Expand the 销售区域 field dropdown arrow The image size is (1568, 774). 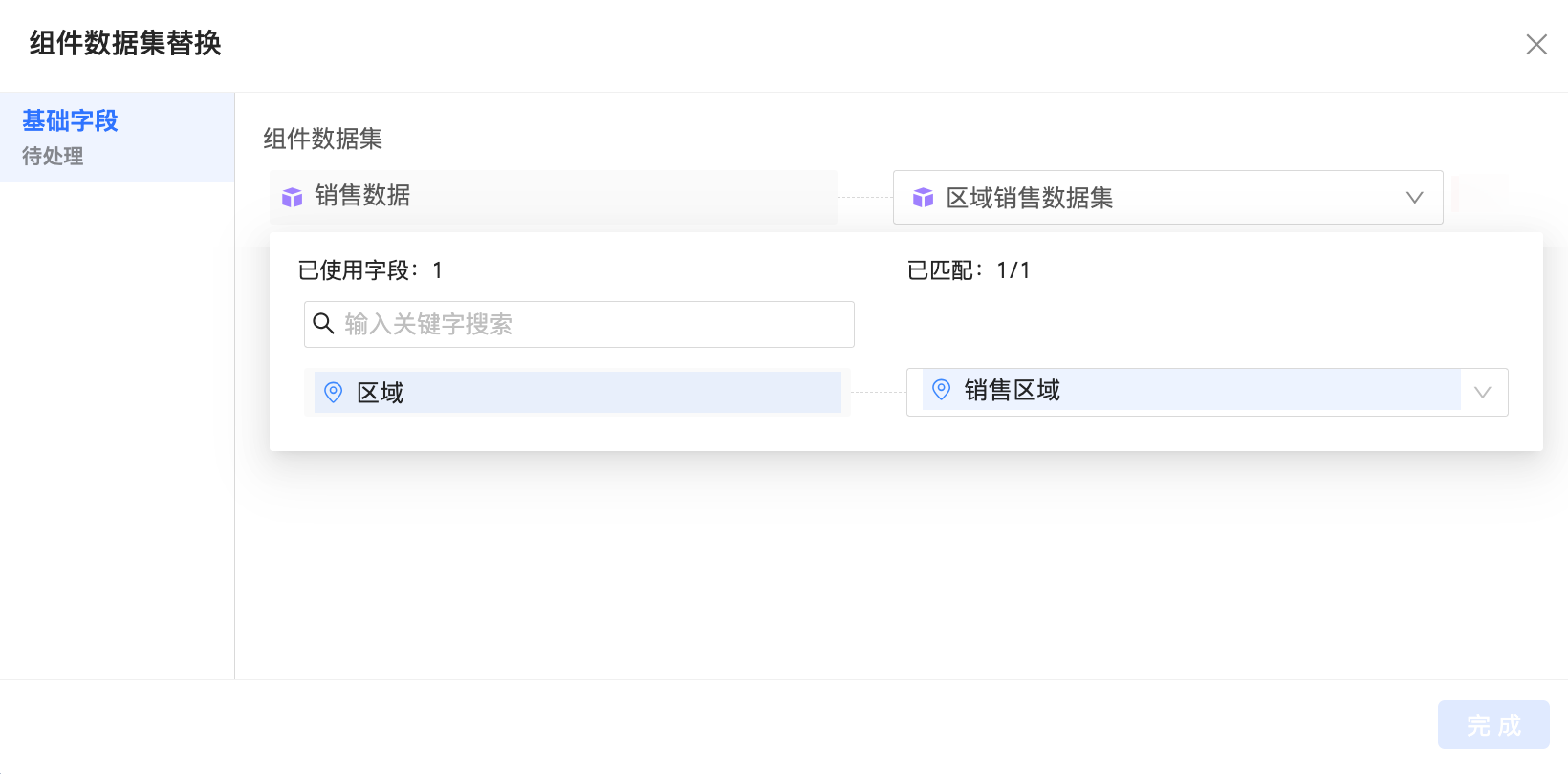pos(1483,392)
